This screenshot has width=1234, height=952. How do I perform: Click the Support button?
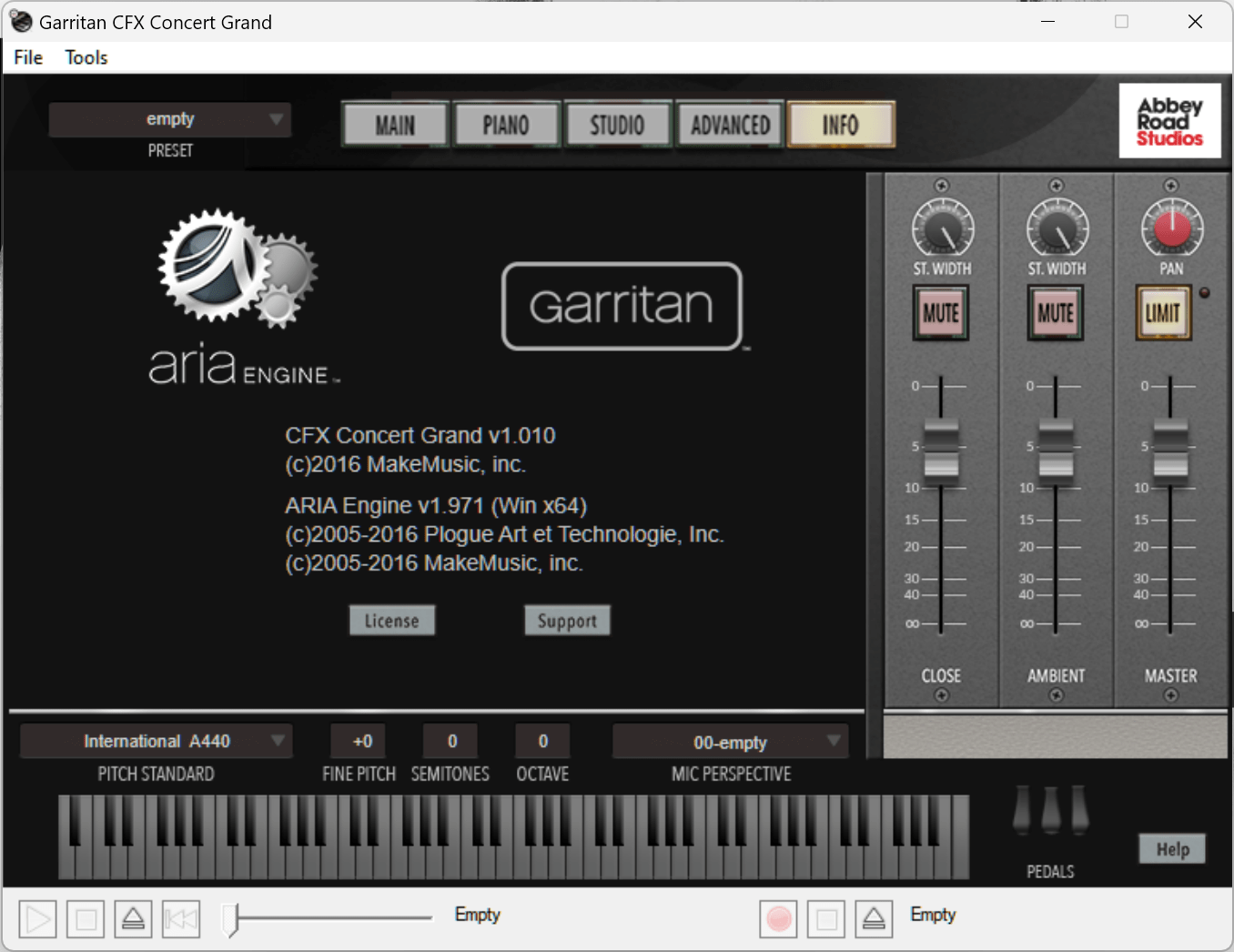(567, 620)
